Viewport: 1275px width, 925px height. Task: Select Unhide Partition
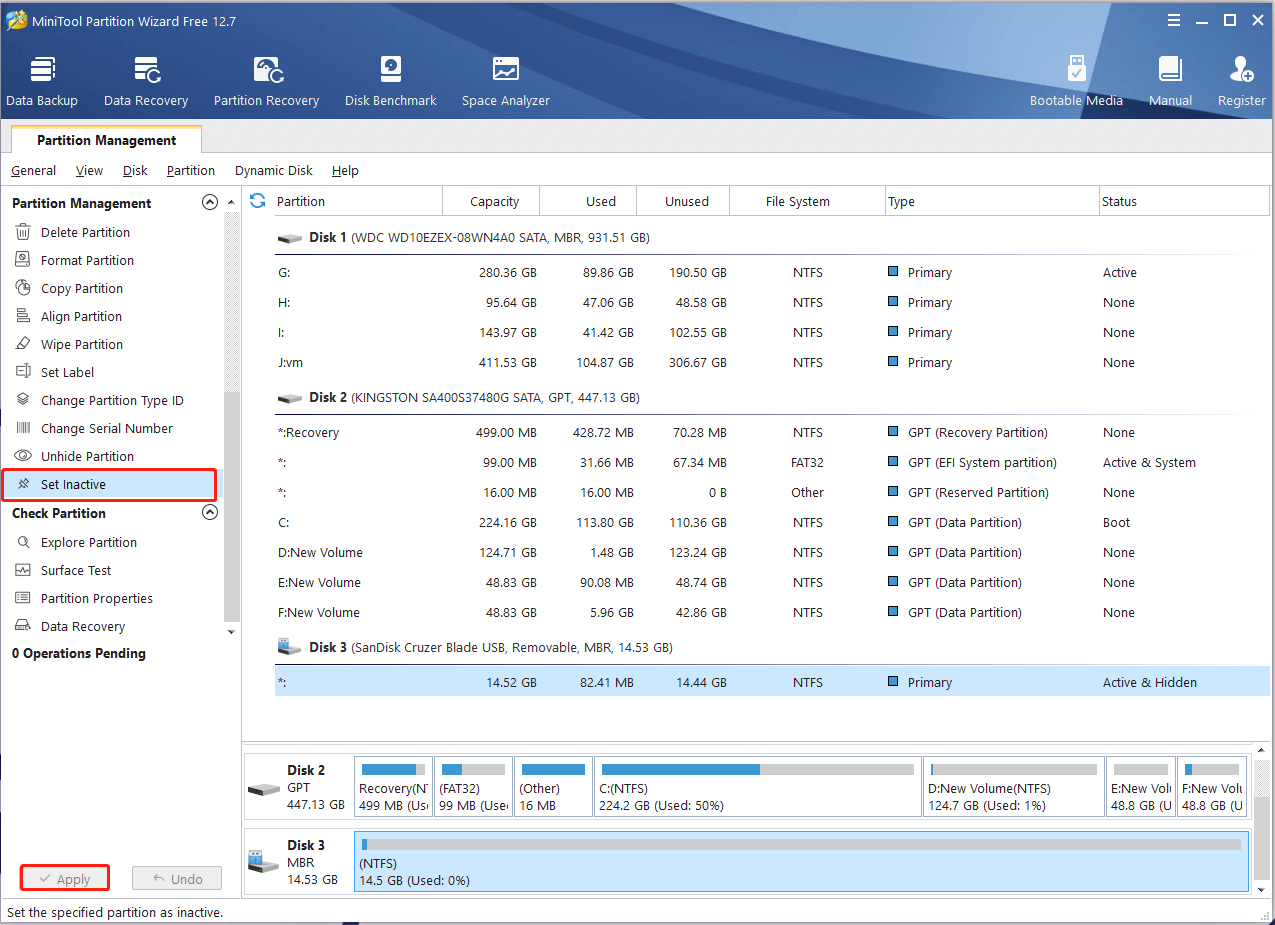click(87, 456)
